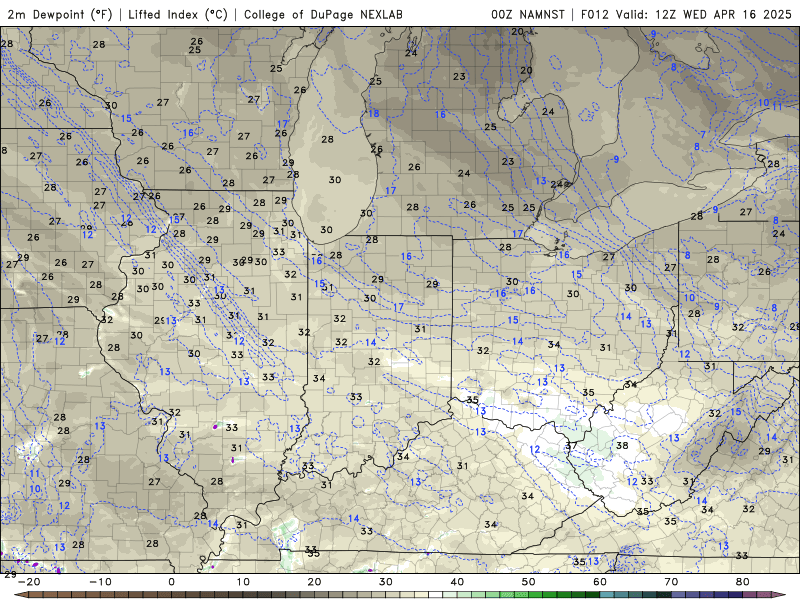
Task: Click the 60 label on the color scale
Action: tap(600, 582)
